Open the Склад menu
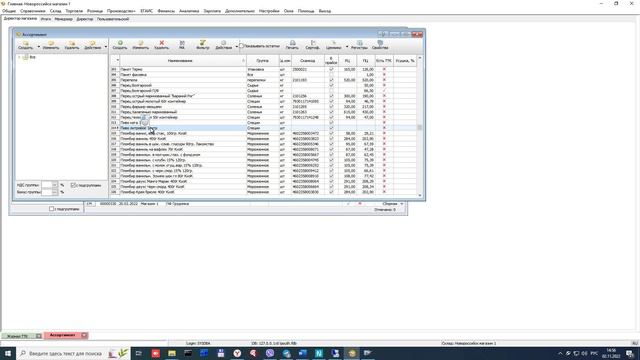 [56, 11]
